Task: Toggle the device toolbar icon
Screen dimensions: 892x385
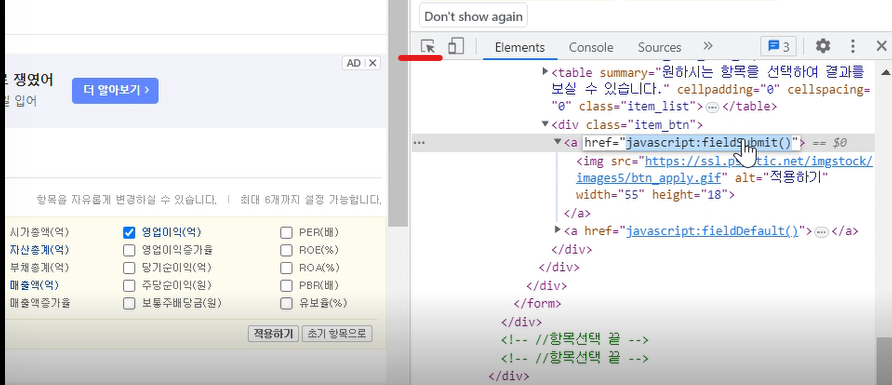Action: (x=456, y=47)
